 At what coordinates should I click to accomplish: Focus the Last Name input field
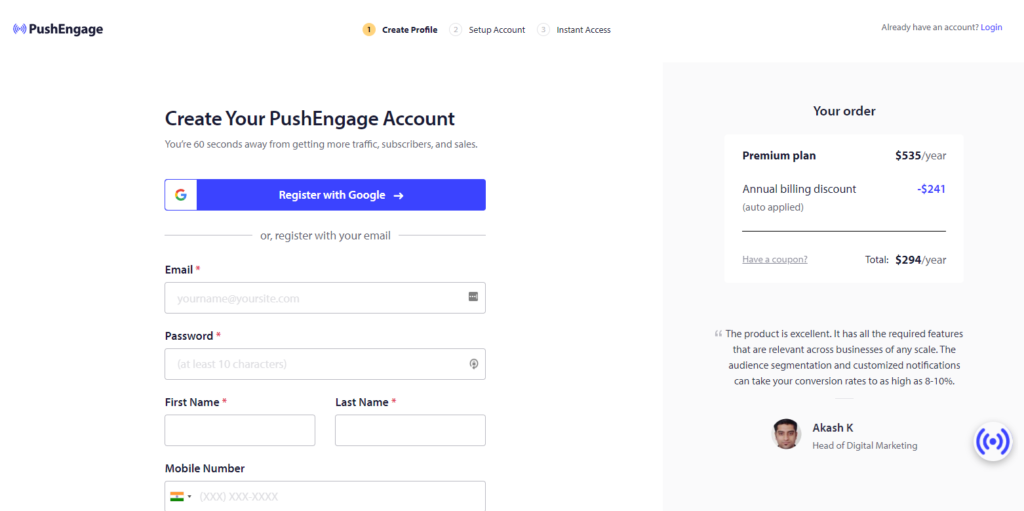pos(410,430)
